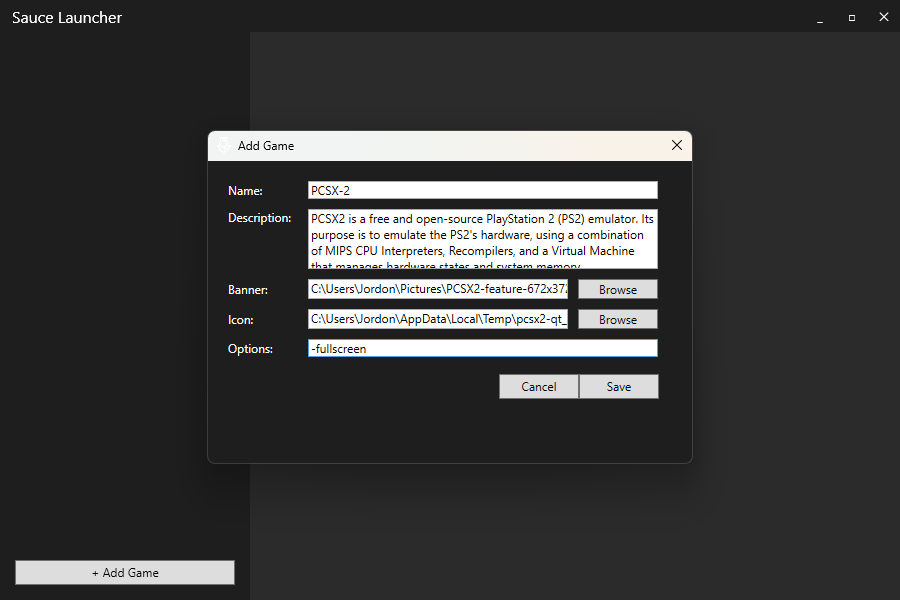
Task: Click the Icon: label
Action: coord(240,320)
